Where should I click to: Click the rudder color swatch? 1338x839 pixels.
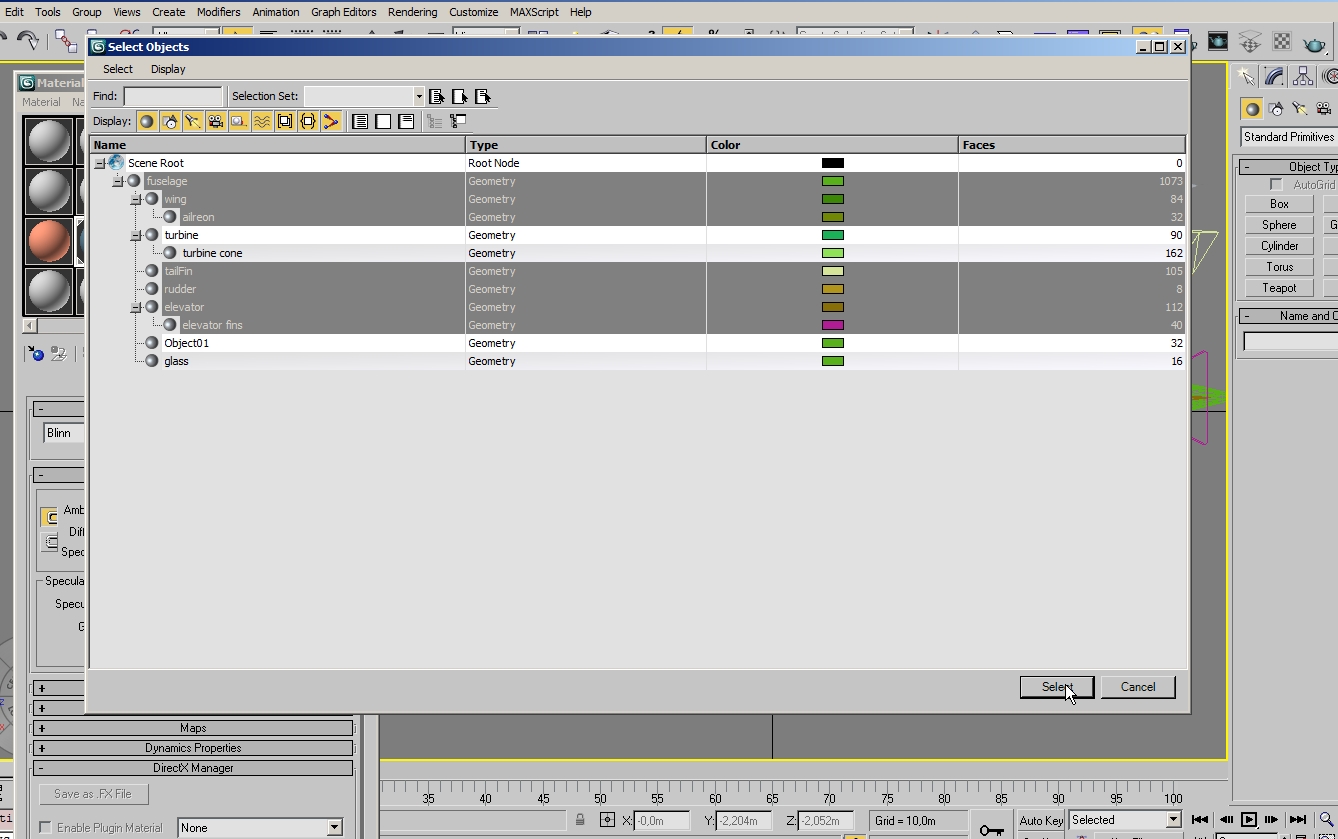pyautogui.click(x=833, y=289)
